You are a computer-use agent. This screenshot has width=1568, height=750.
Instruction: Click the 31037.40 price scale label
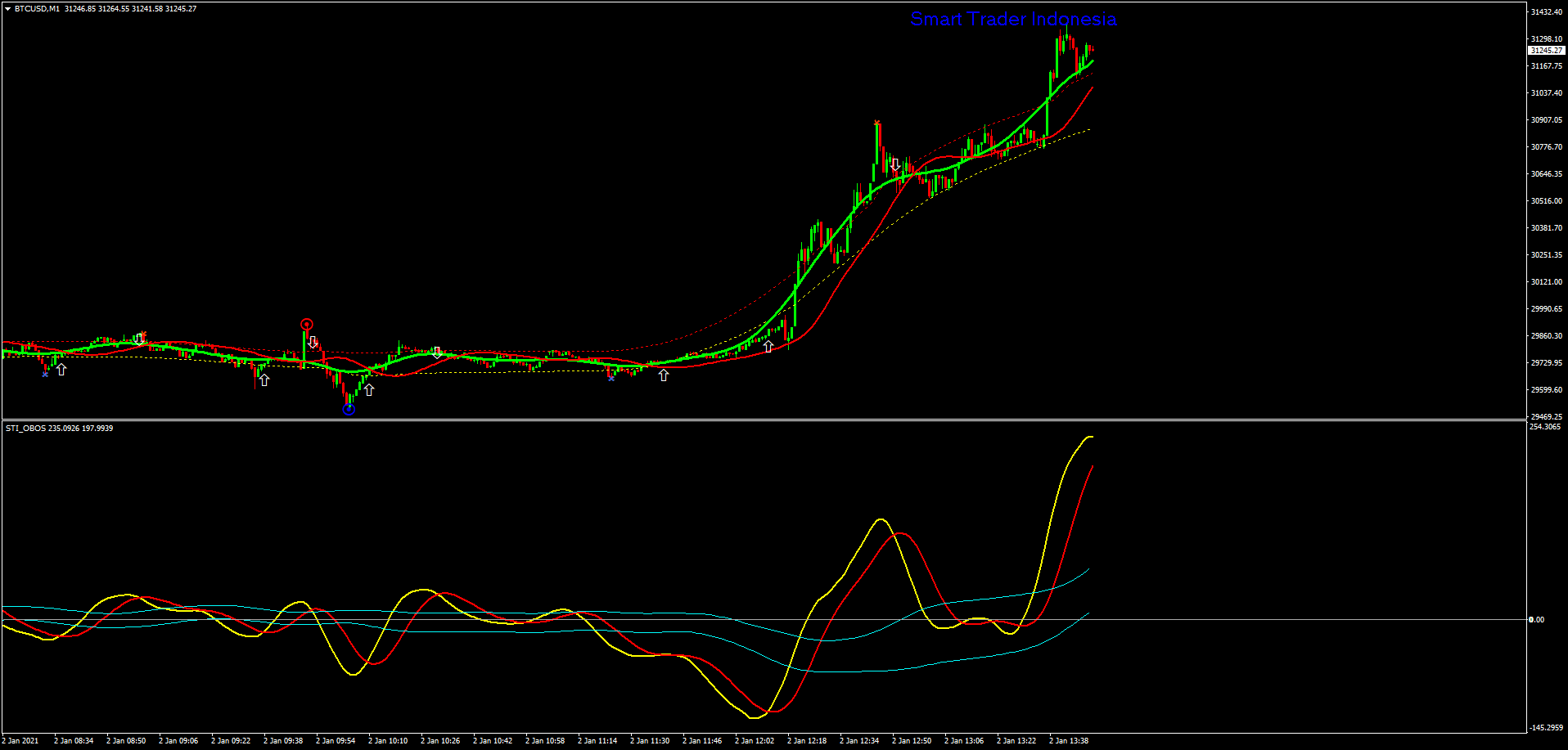coord(1547,93)
